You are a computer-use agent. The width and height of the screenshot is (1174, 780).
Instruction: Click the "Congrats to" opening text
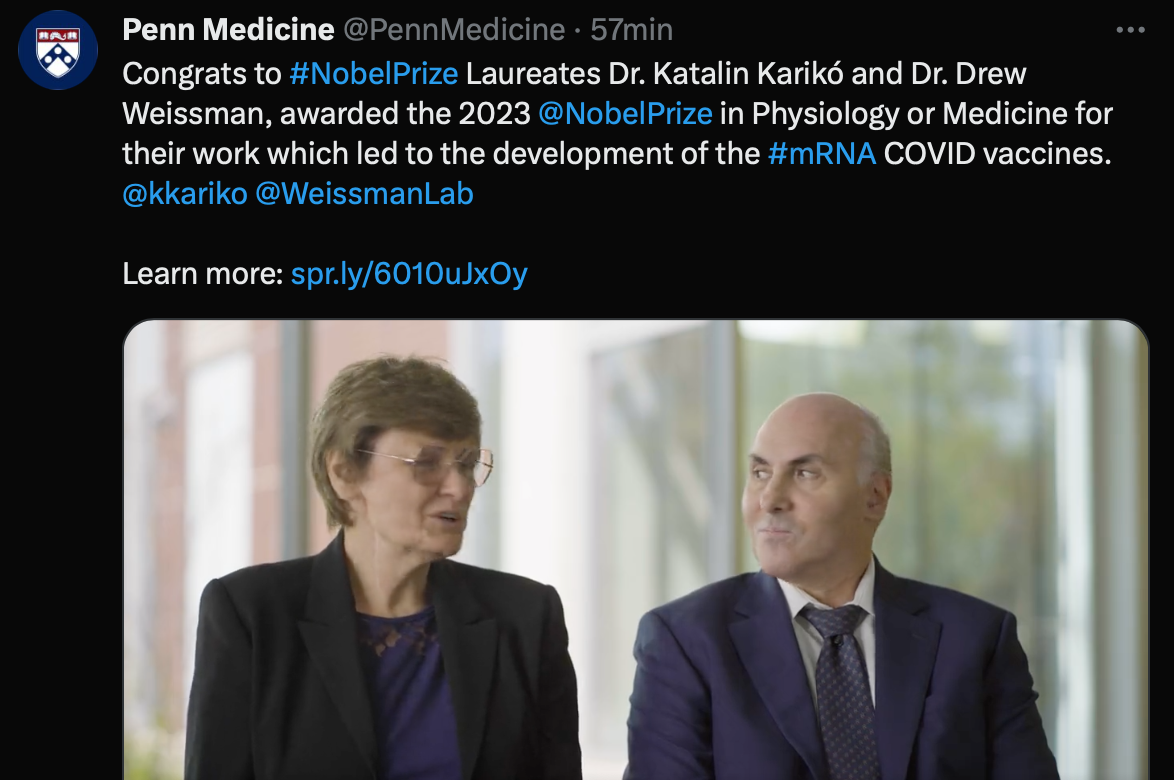(202, 74)
